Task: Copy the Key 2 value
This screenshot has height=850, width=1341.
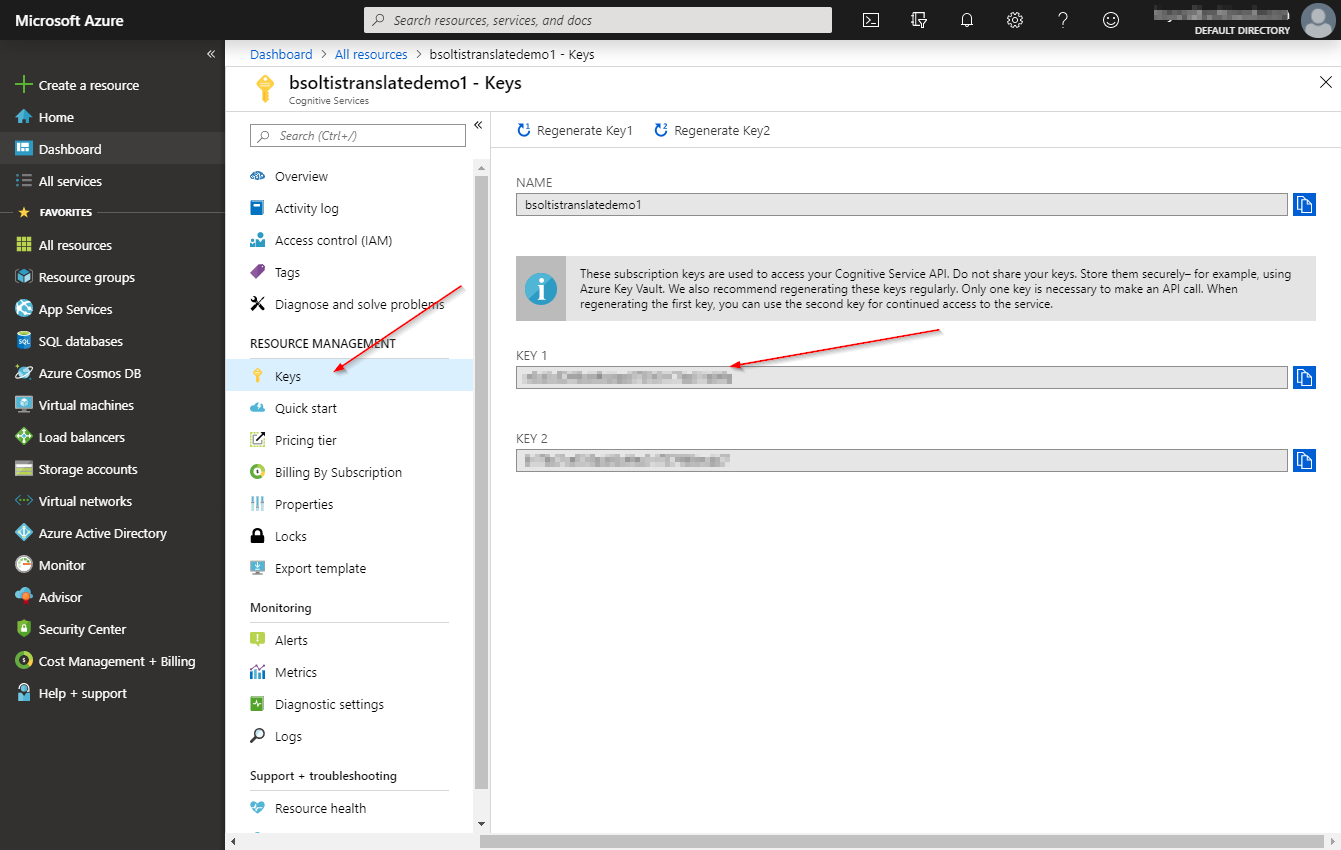Action: pos(1304,460)
